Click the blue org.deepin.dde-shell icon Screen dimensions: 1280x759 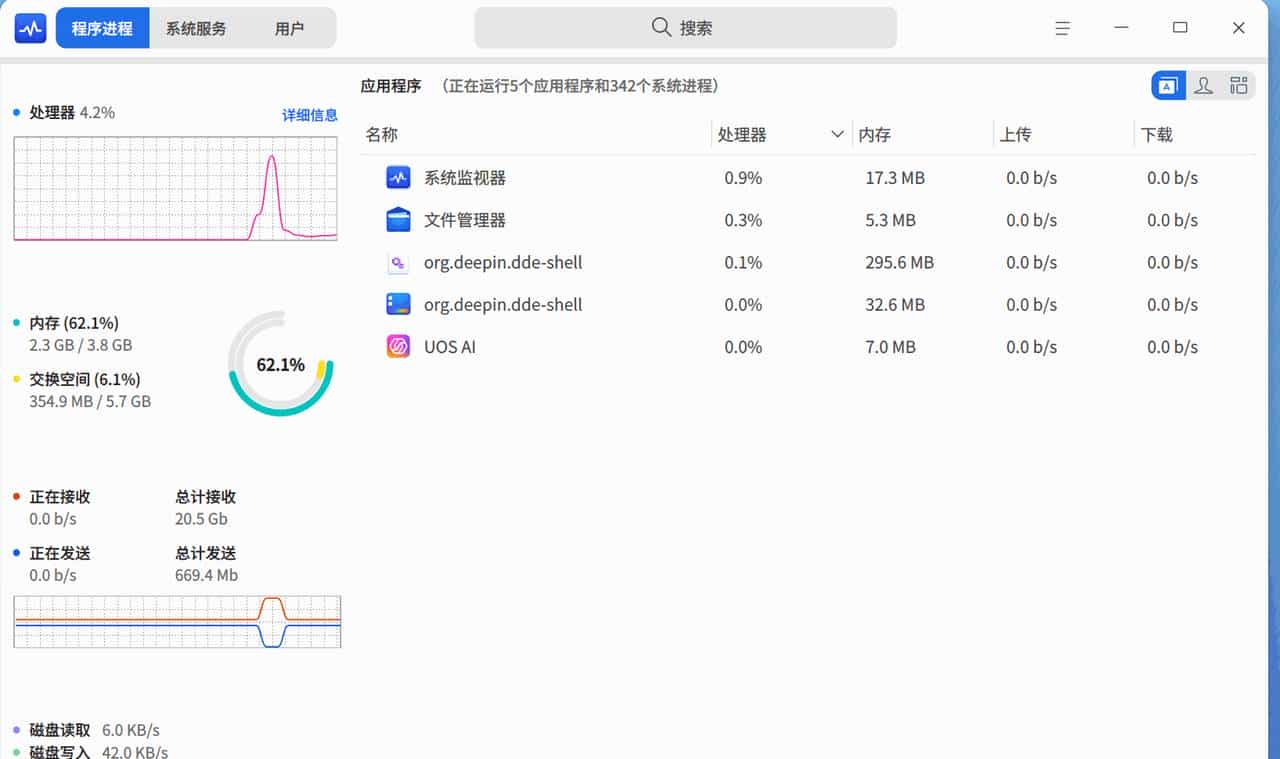click(x=398, y=304)
